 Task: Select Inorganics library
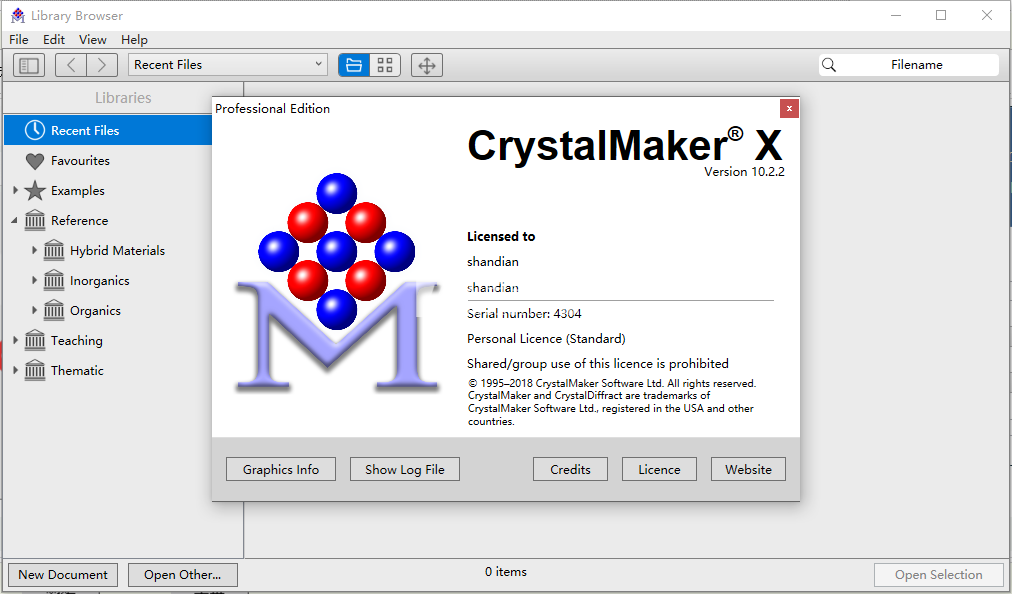pos(99,281)
